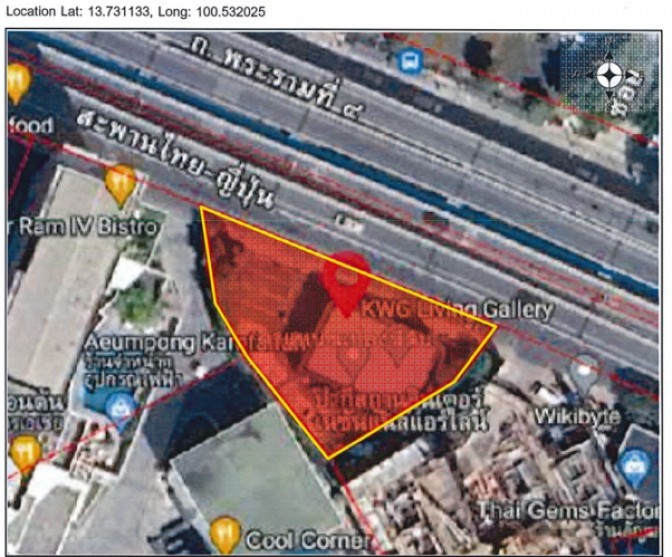
Task: Click the restaurant pin at top-left edge
Action: pos(17,81)
